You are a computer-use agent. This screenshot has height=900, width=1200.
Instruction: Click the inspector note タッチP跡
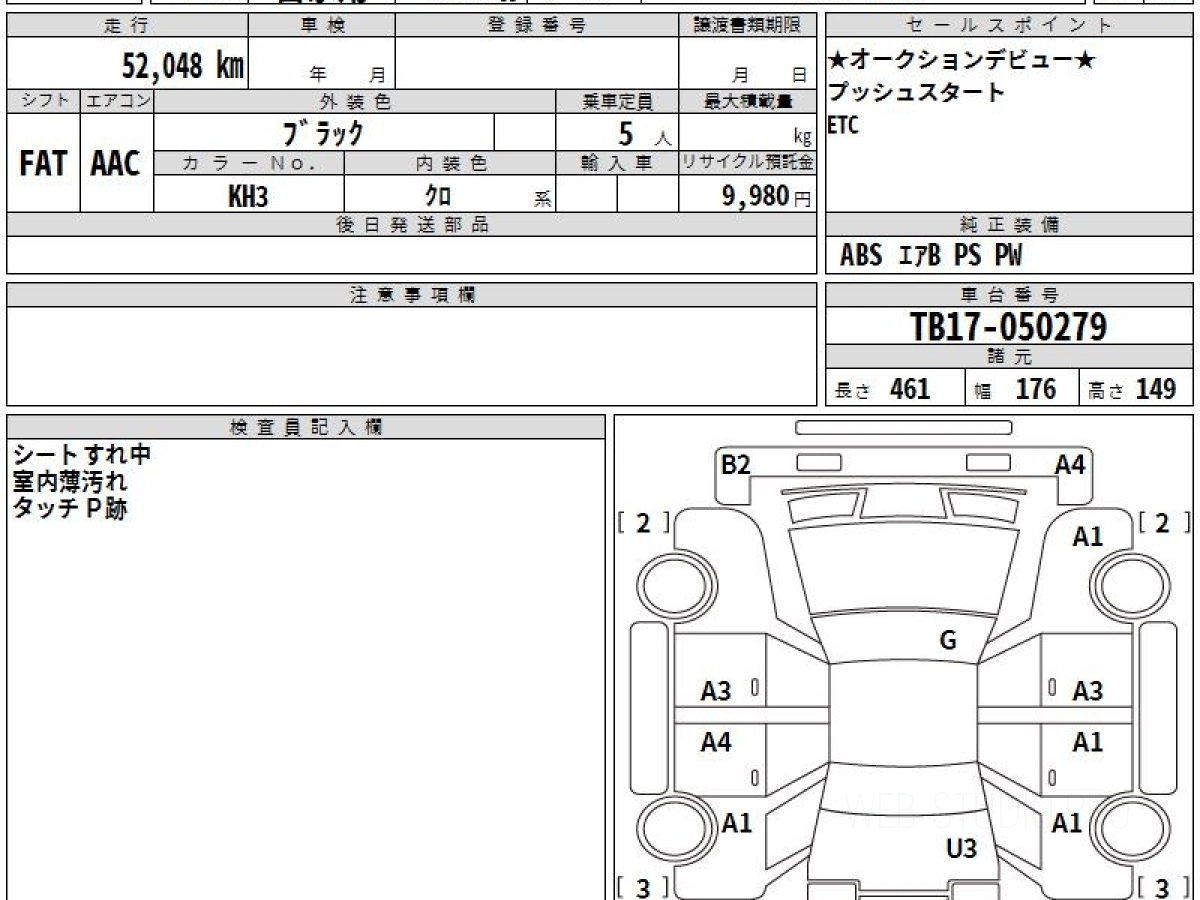tap(69, 508)
